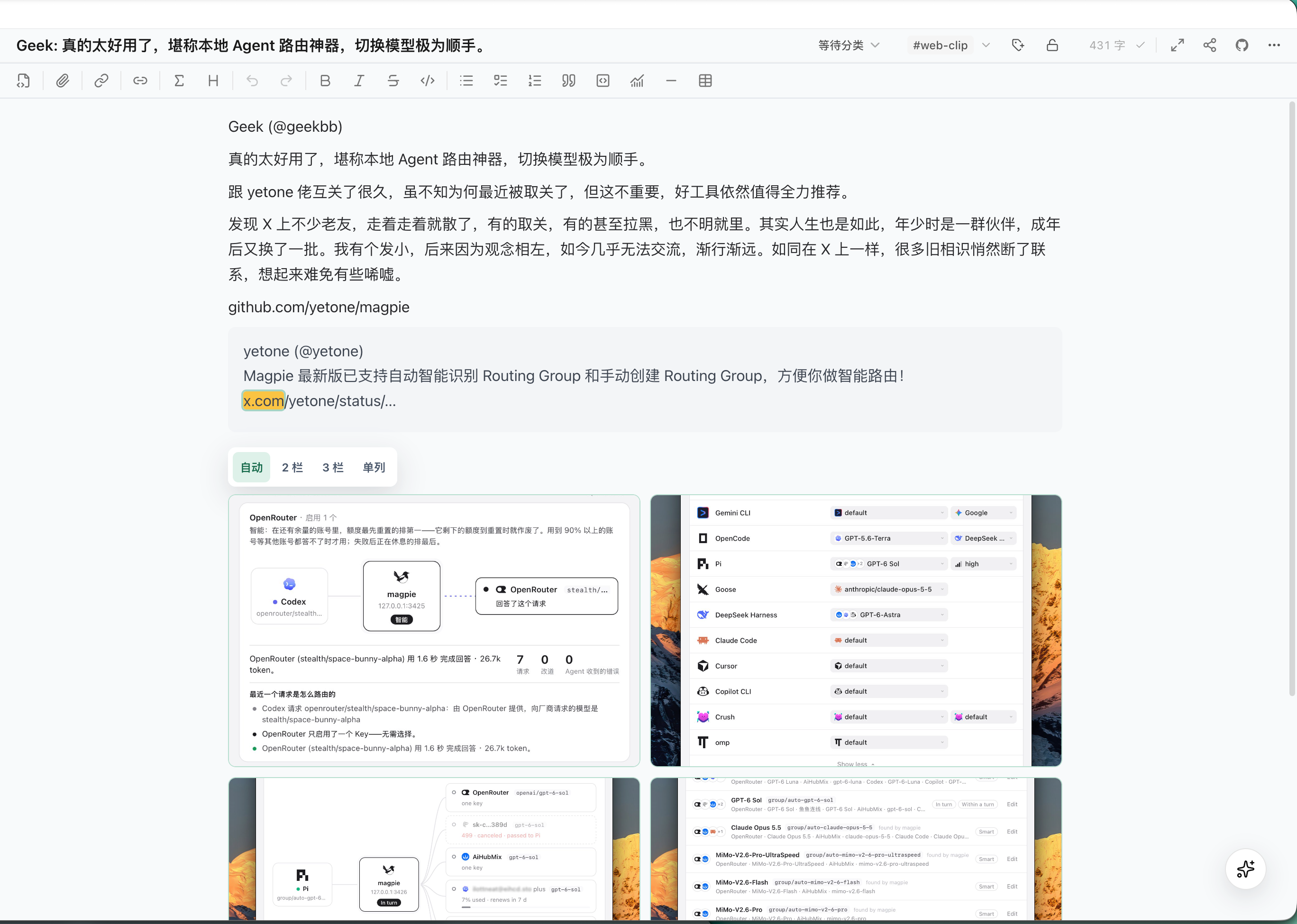Open the GitHub icon in the header
This screenshot has width=1297, height=924.
click(1242, 45)
